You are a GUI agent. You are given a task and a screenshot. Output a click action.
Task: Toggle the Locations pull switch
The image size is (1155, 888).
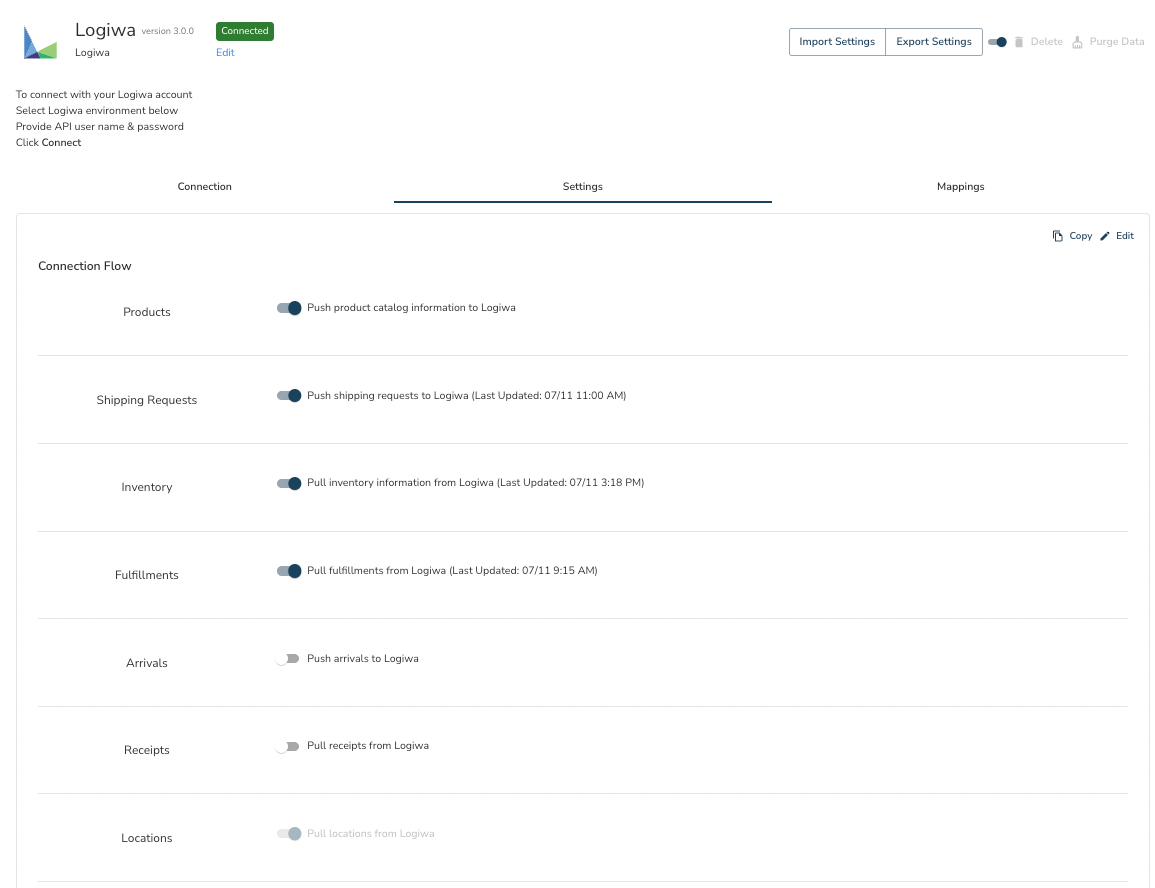click(x=289, y=834)
